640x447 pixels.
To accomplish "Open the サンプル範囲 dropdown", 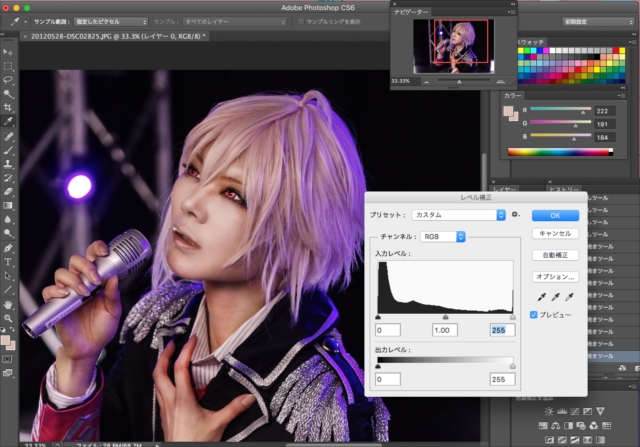I will click(x=111, y=22).
